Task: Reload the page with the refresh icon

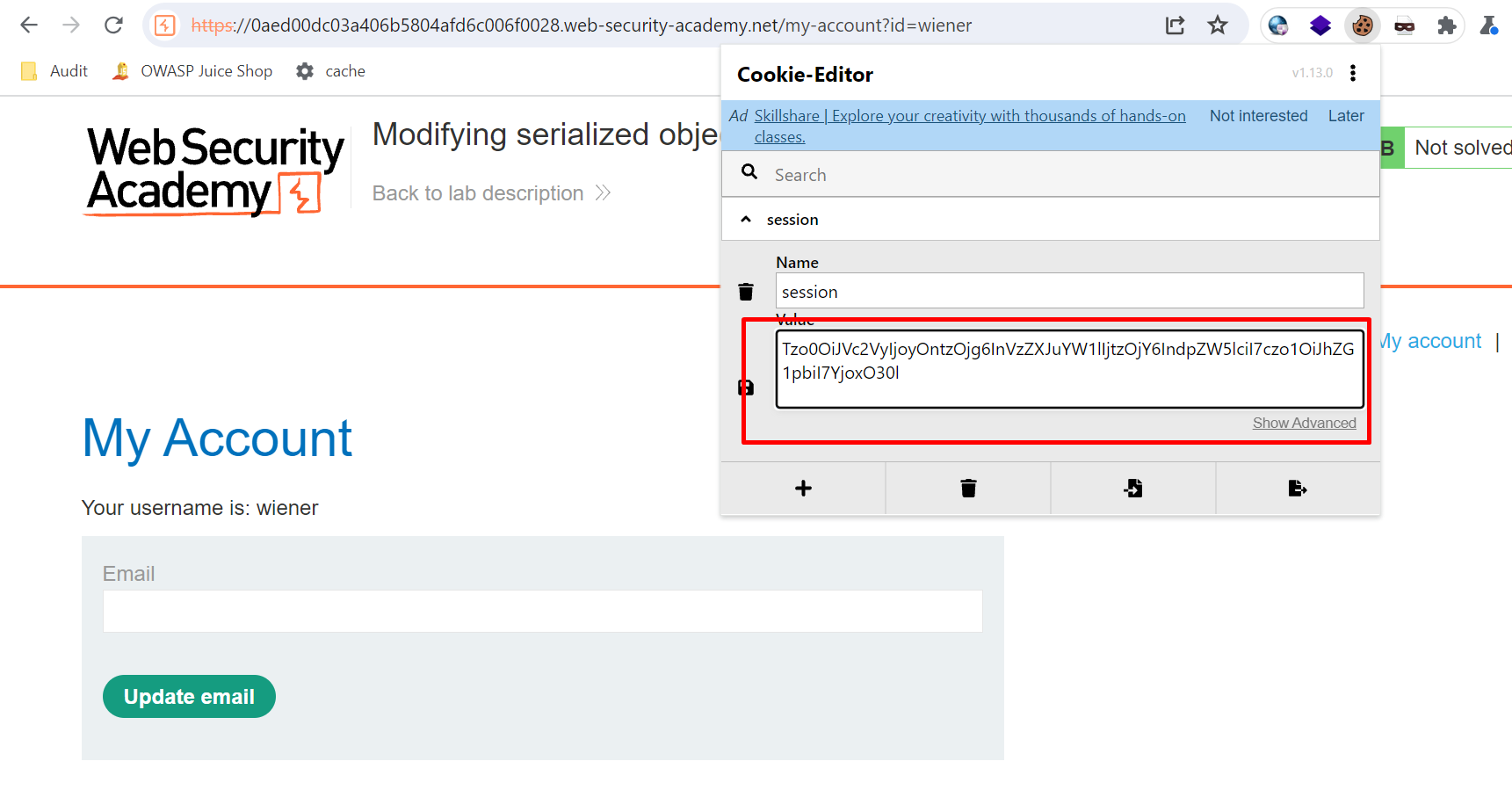Action: [113, 25]
